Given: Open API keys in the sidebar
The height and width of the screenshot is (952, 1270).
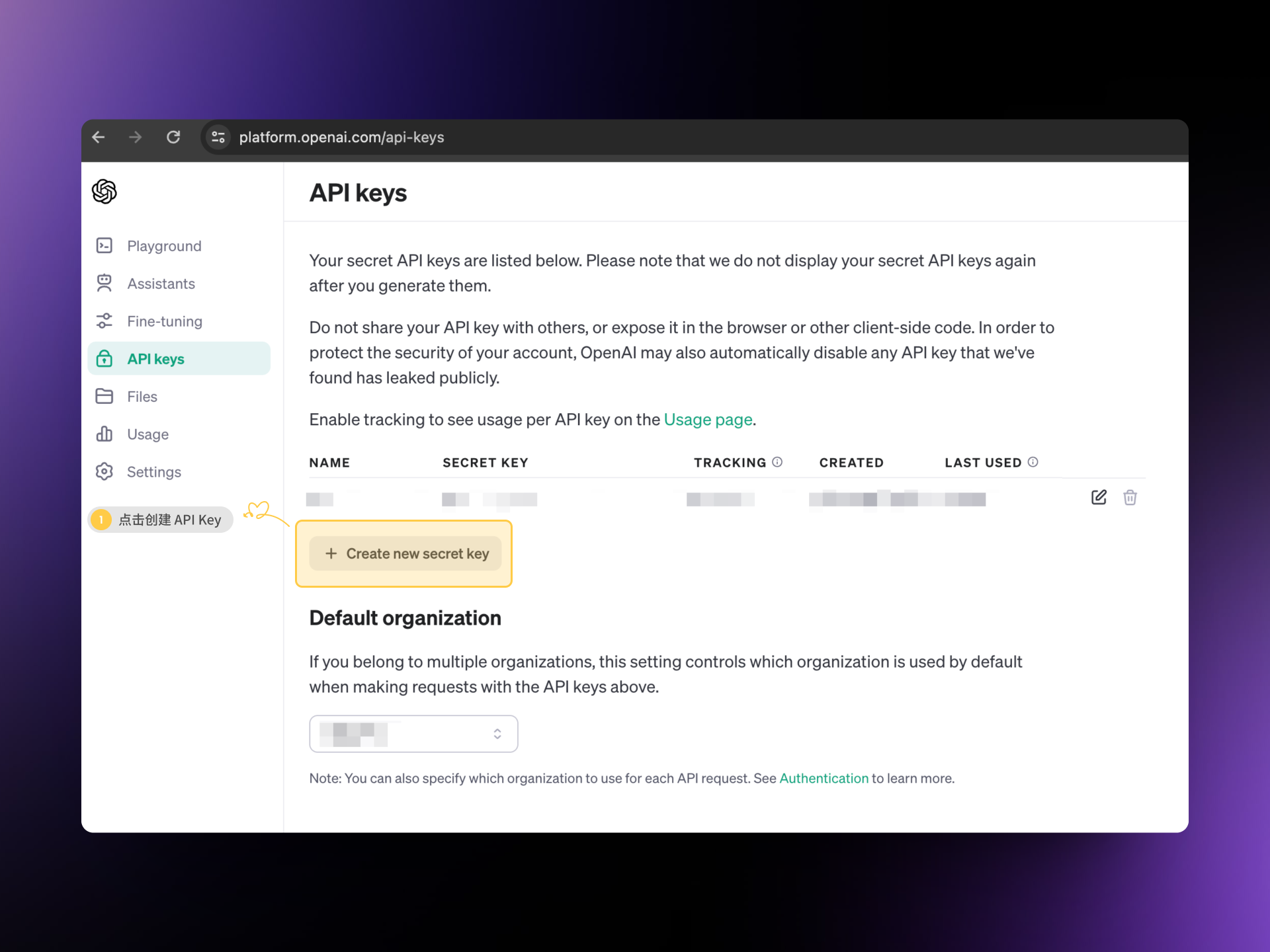Looking at the screenshot, I should coord(156,359).
